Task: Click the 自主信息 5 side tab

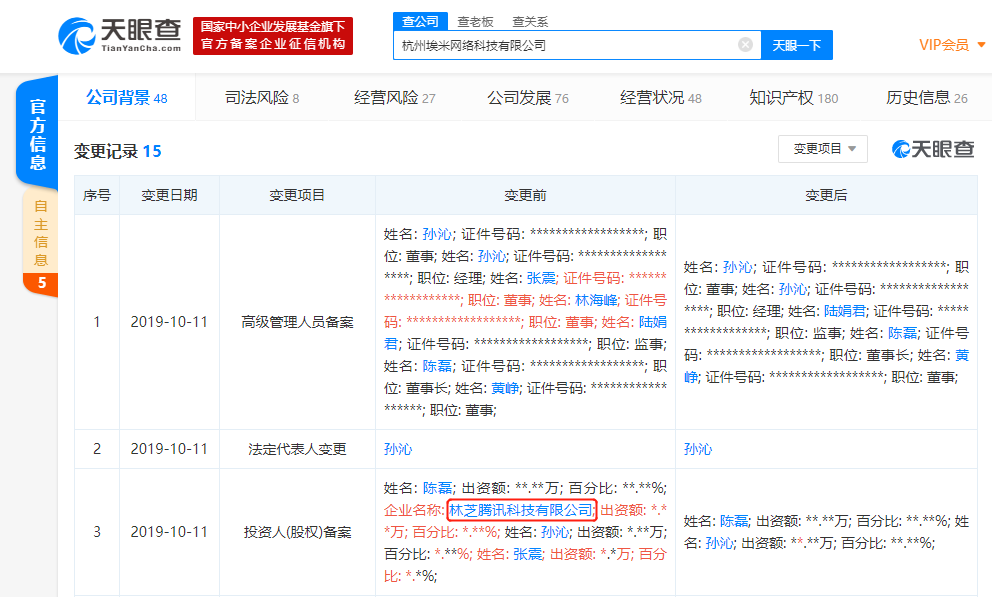Action: [40, 243]
